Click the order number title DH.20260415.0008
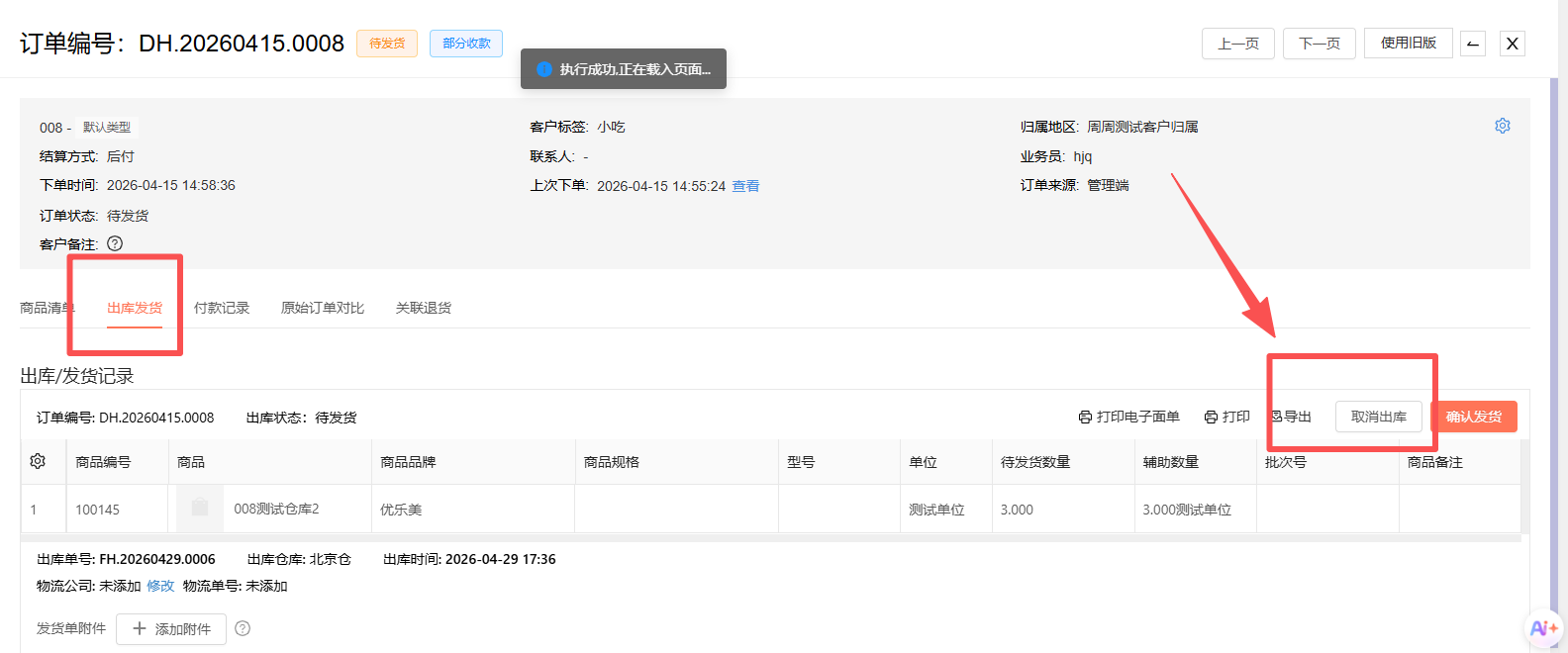Image resolution: width=1568 pixels, height=653 pixels. [x=242, y=44]
